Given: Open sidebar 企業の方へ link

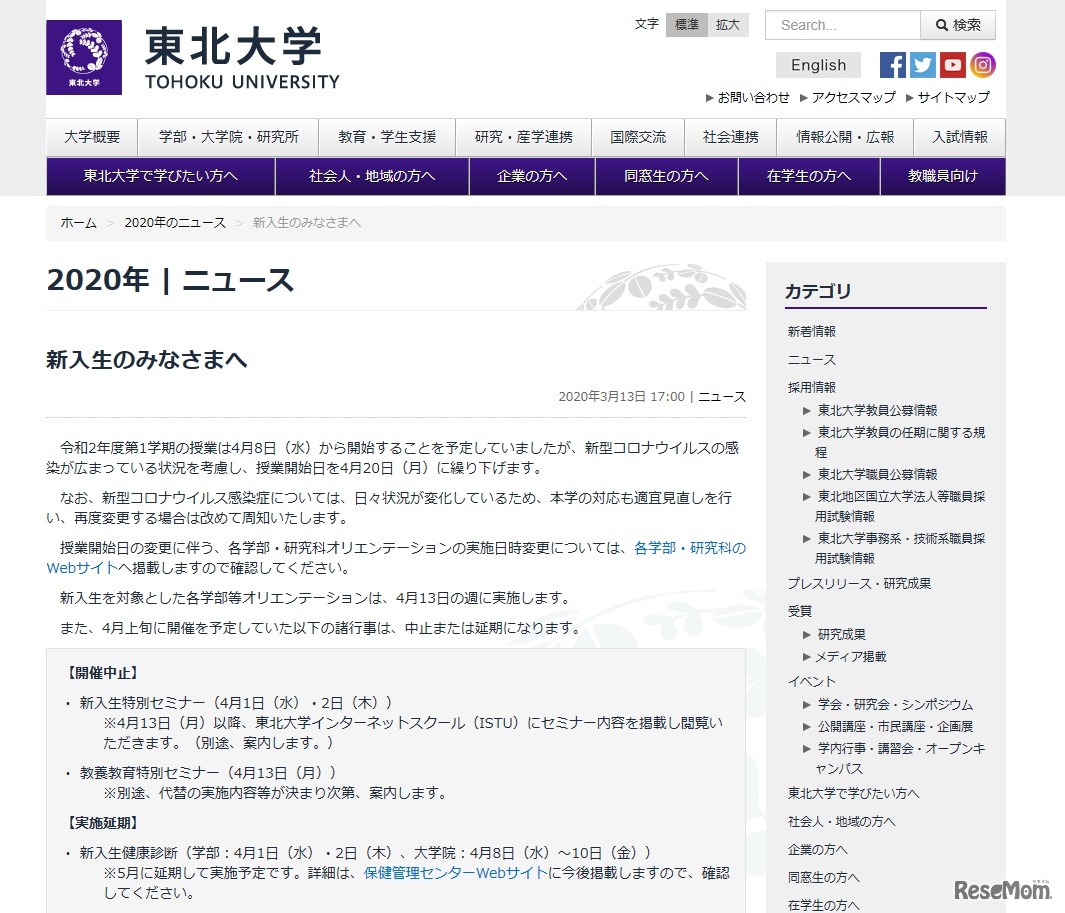Looking at the screenshot, I should click(817, 850).
